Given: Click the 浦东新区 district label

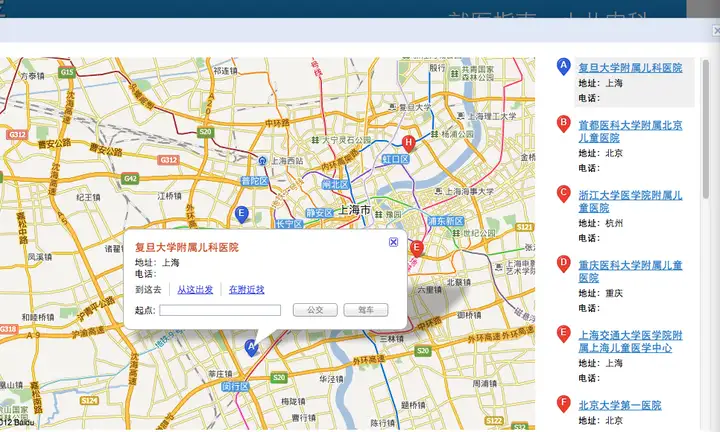Looking at the screenshot, I should (445, 221).
